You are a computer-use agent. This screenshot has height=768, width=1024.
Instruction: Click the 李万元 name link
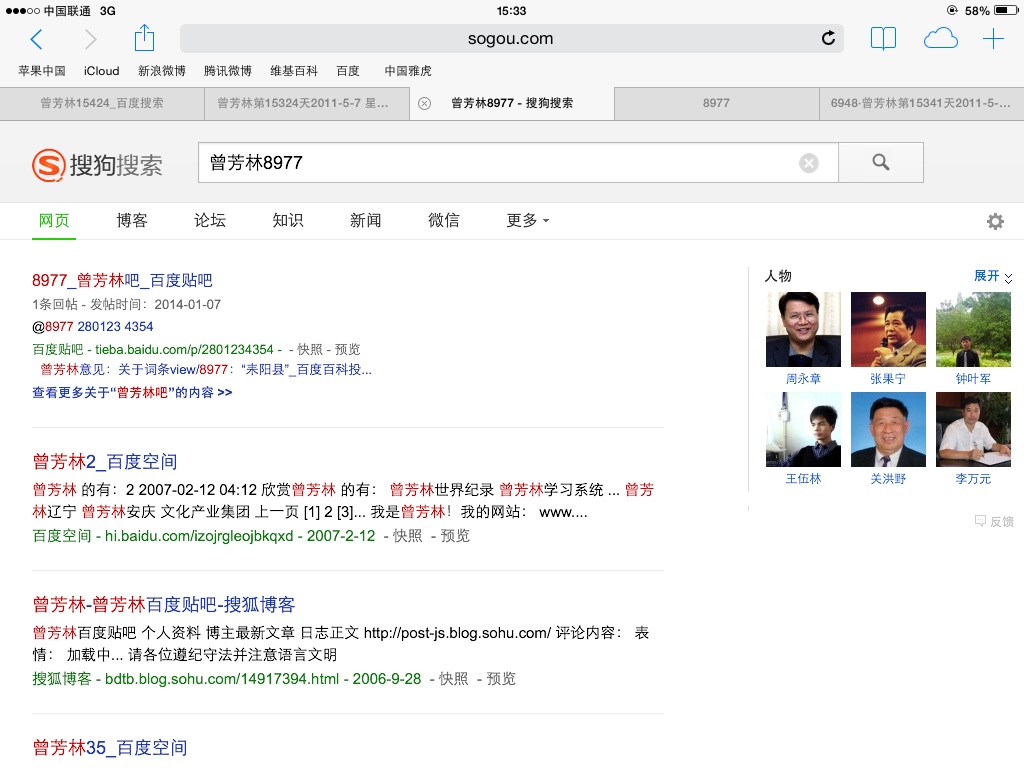point(973,479)
